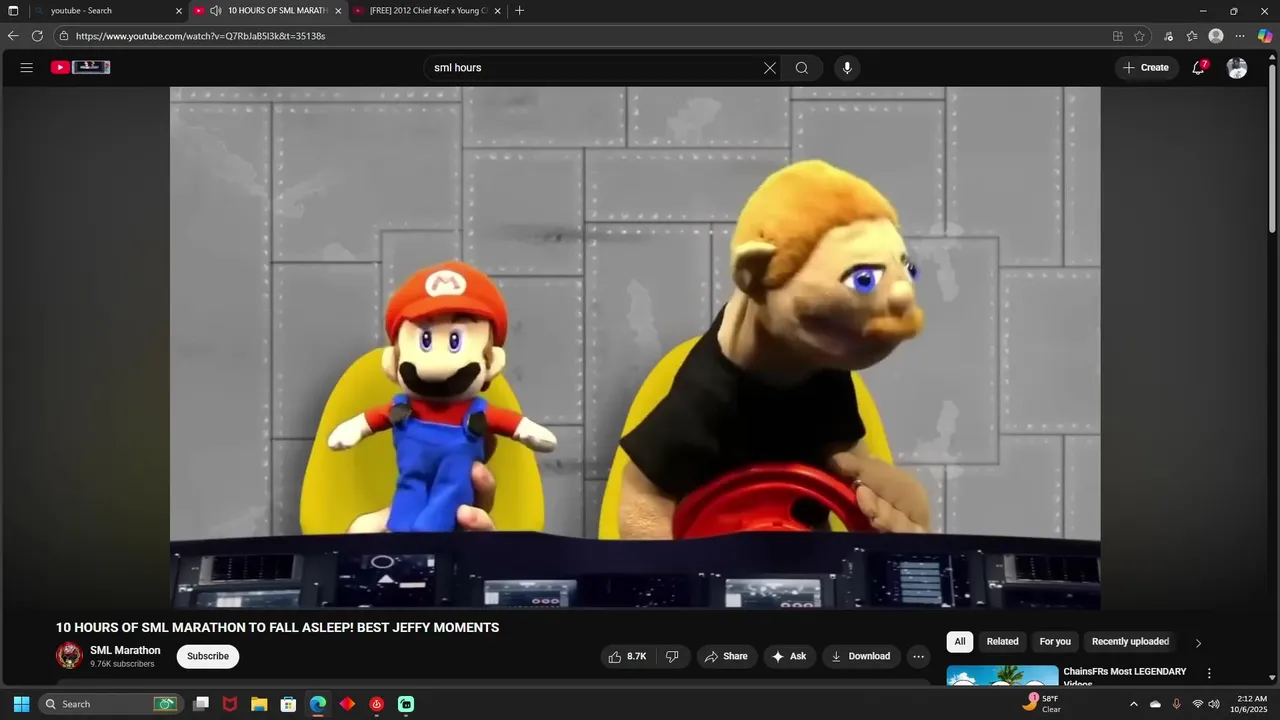Viewport: 1280px width, 720px height.
Task: Select the 'Related' filter chip
Action: pyautogui.click(x=1002, y=642)
